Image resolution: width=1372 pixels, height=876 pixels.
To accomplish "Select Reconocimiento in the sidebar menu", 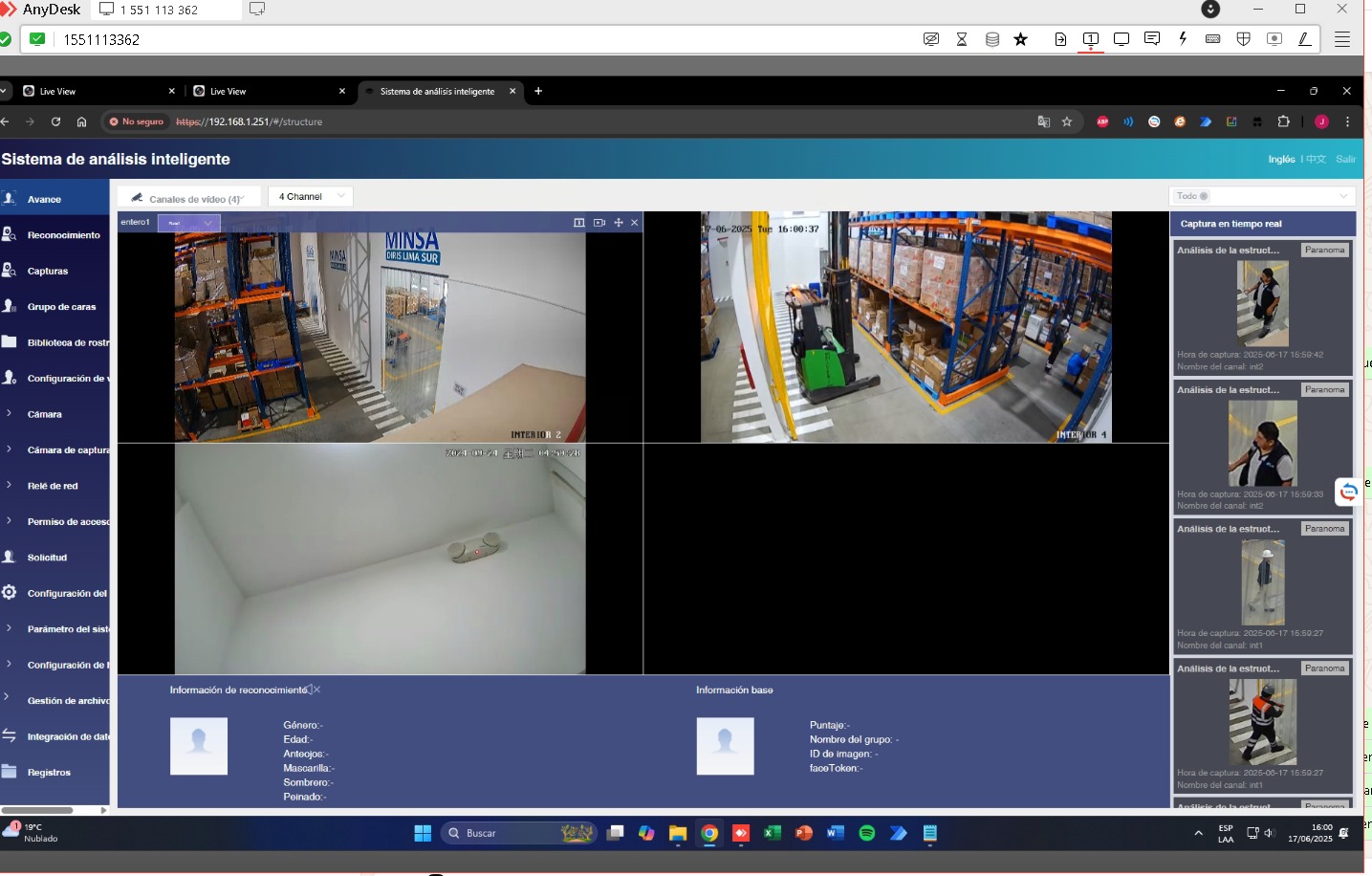I will coord(63,235).
